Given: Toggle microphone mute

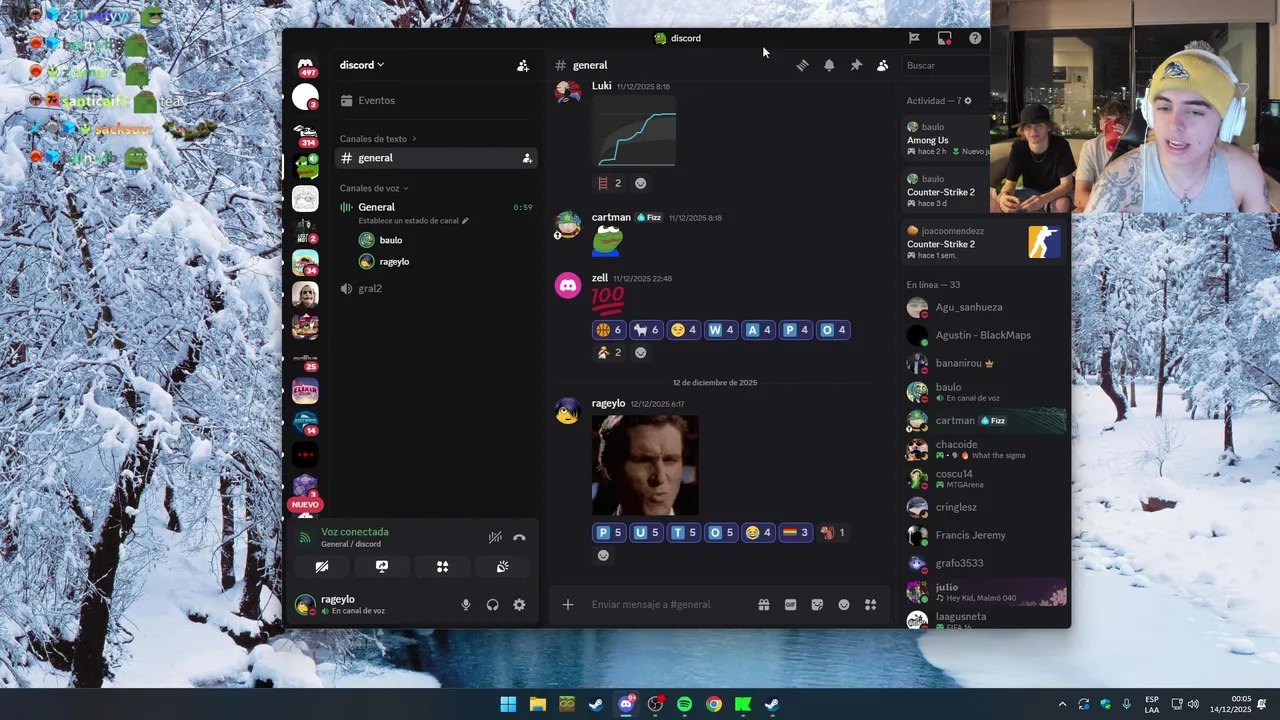Looking at the screenshot, I should click(465, 604).
